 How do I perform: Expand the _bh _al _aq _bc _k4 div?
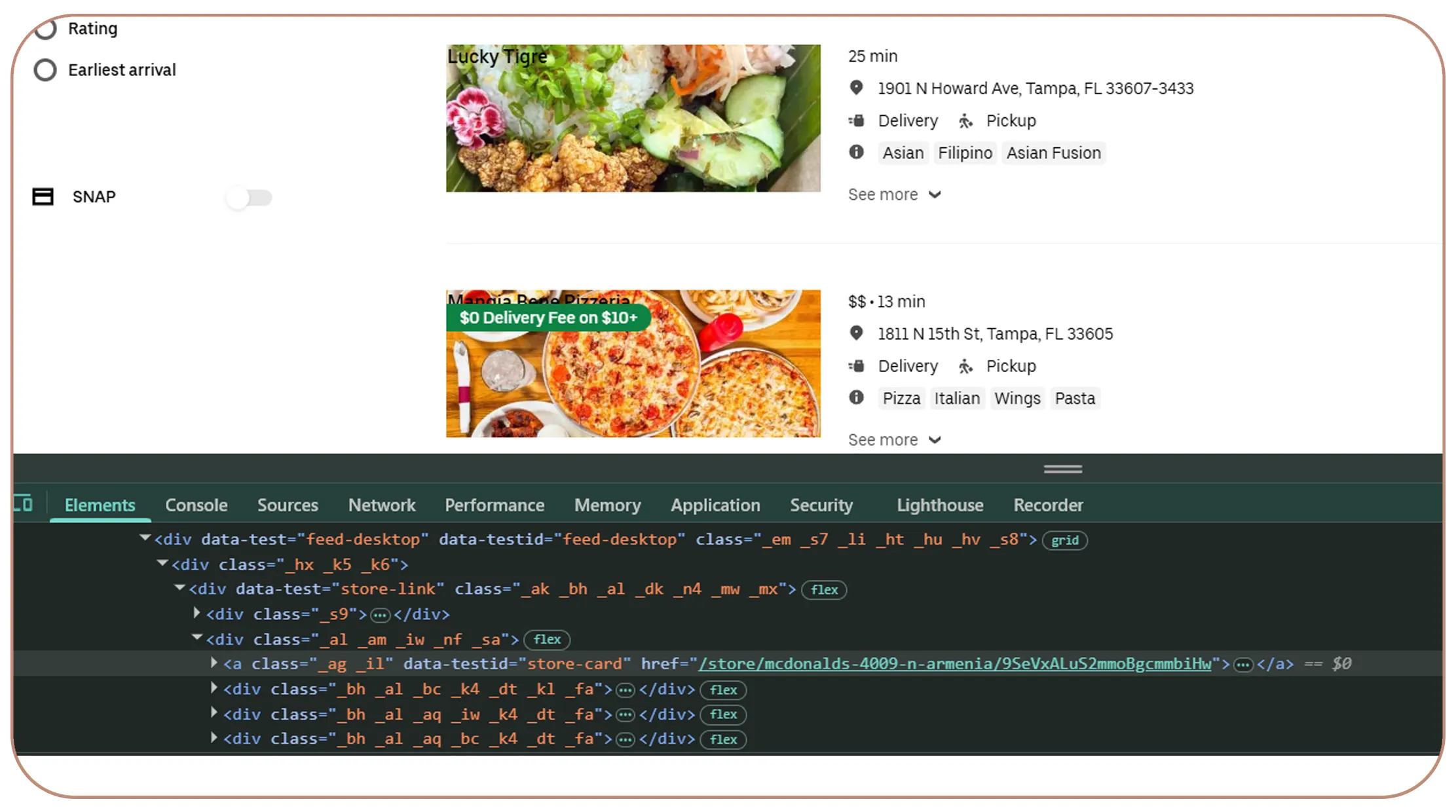214,737
